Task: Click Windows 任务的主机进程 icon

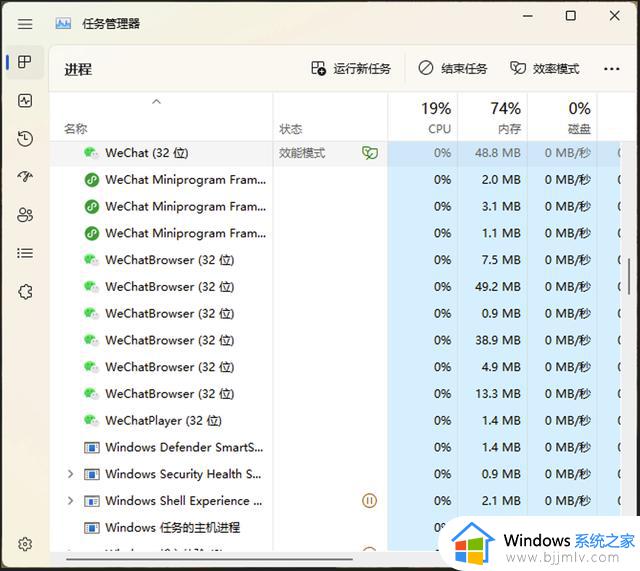Action: [91, 528]
